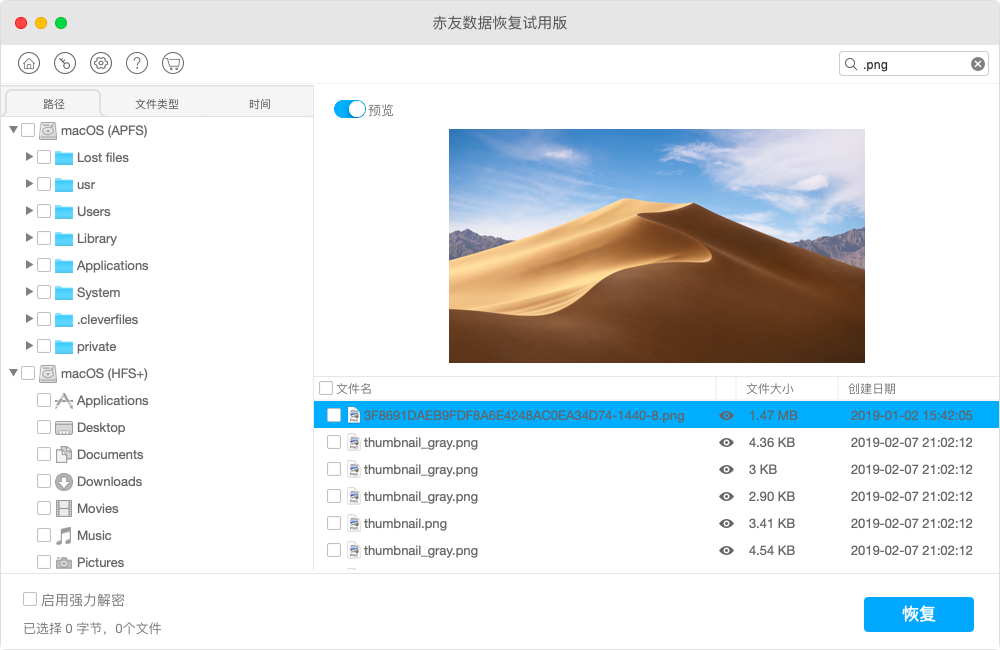Check the 3F8691DAEB9FDF8A6E4248AC0EA34D74 file checkbox
Viewport: 1000px width, 650px height.
[334, 415]
